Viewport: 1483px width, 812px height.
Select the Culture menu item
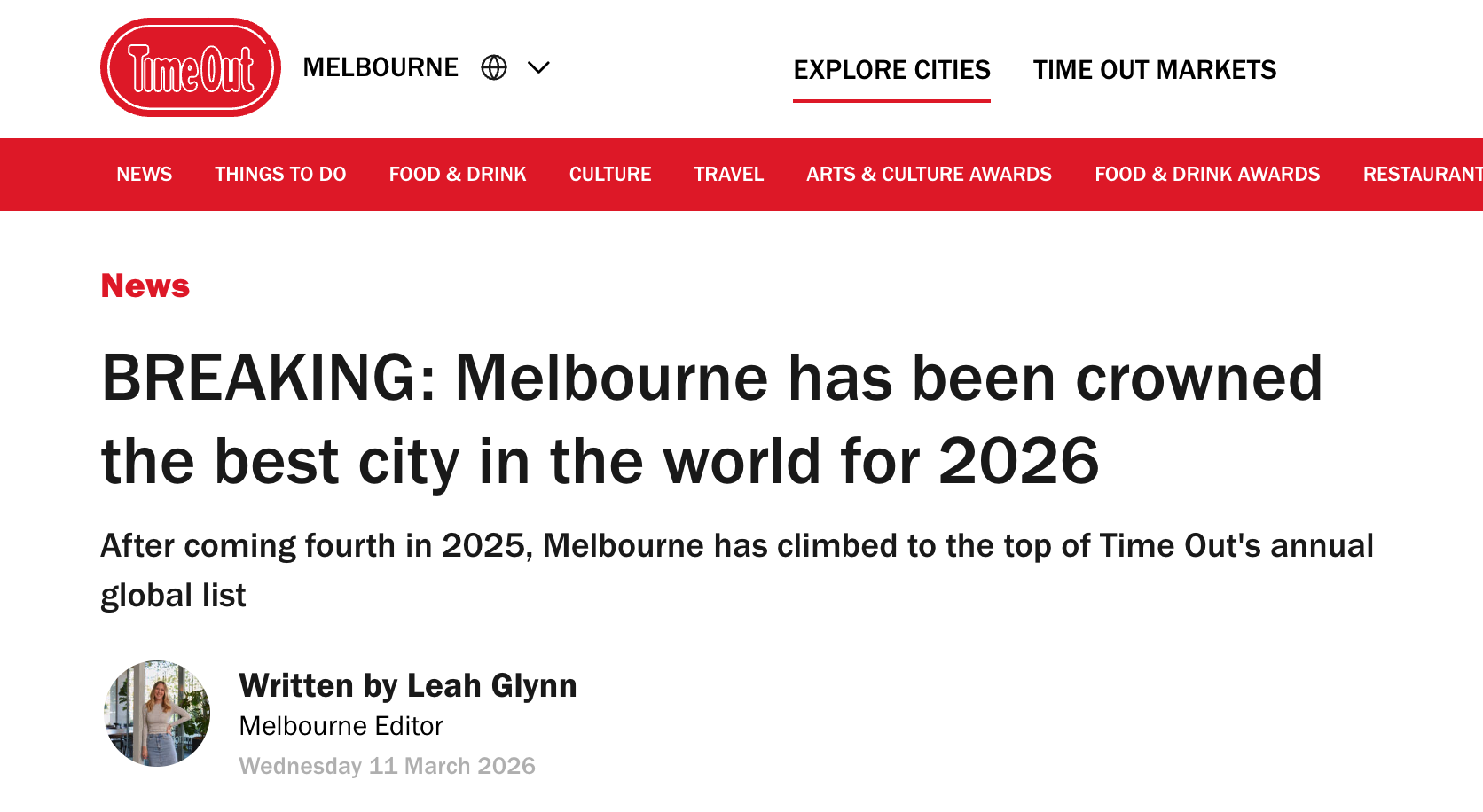(610, 175)
